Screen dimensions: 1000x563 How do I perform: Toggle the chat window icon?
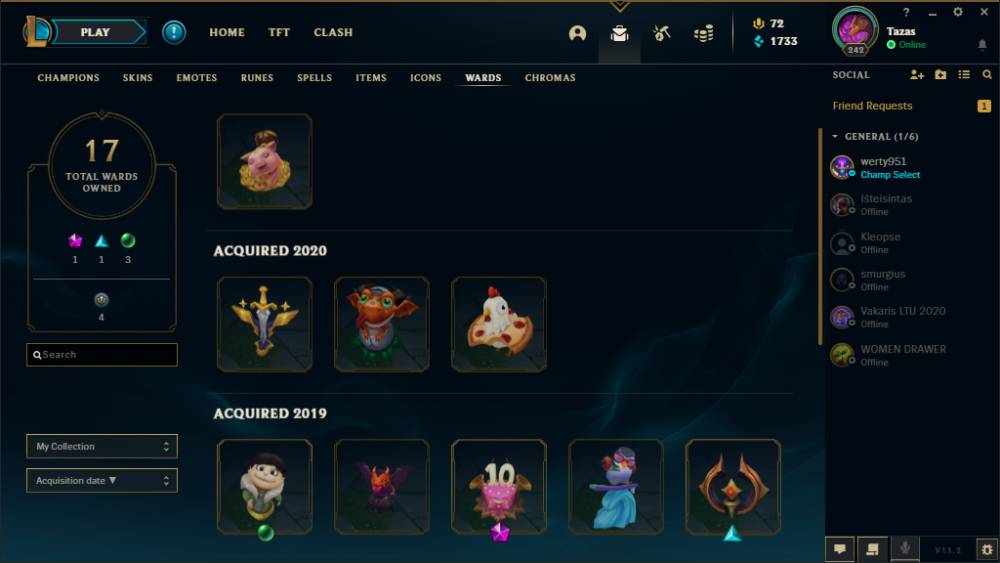(840, 549)
